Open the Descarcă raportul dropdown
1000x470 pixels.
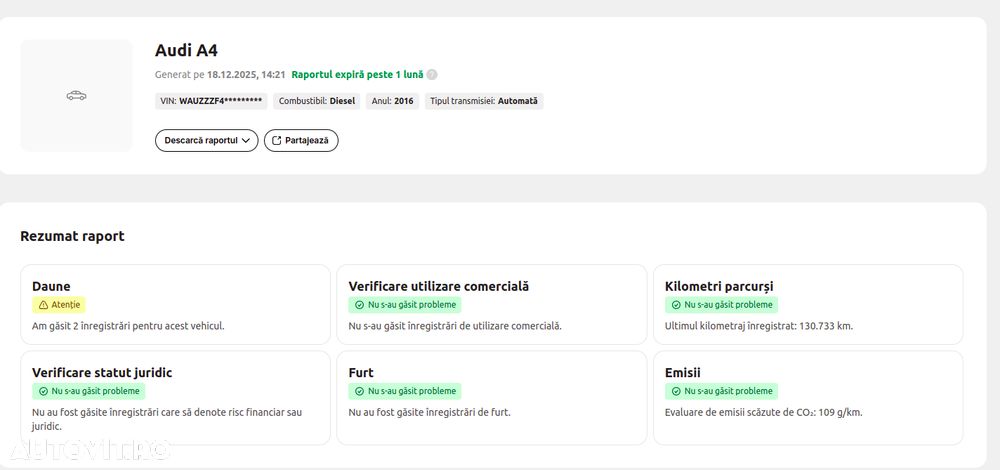click(206, 141)
